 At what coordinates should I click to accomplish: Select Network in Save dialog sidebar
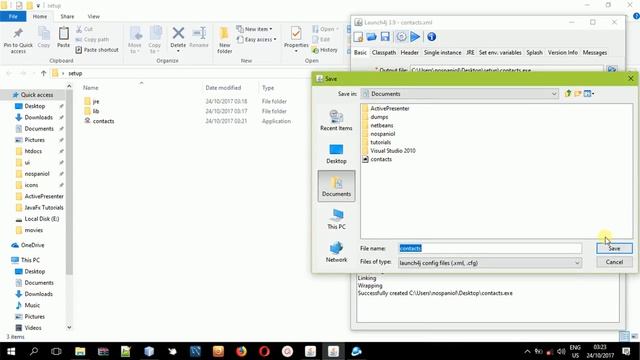point(336,252)
